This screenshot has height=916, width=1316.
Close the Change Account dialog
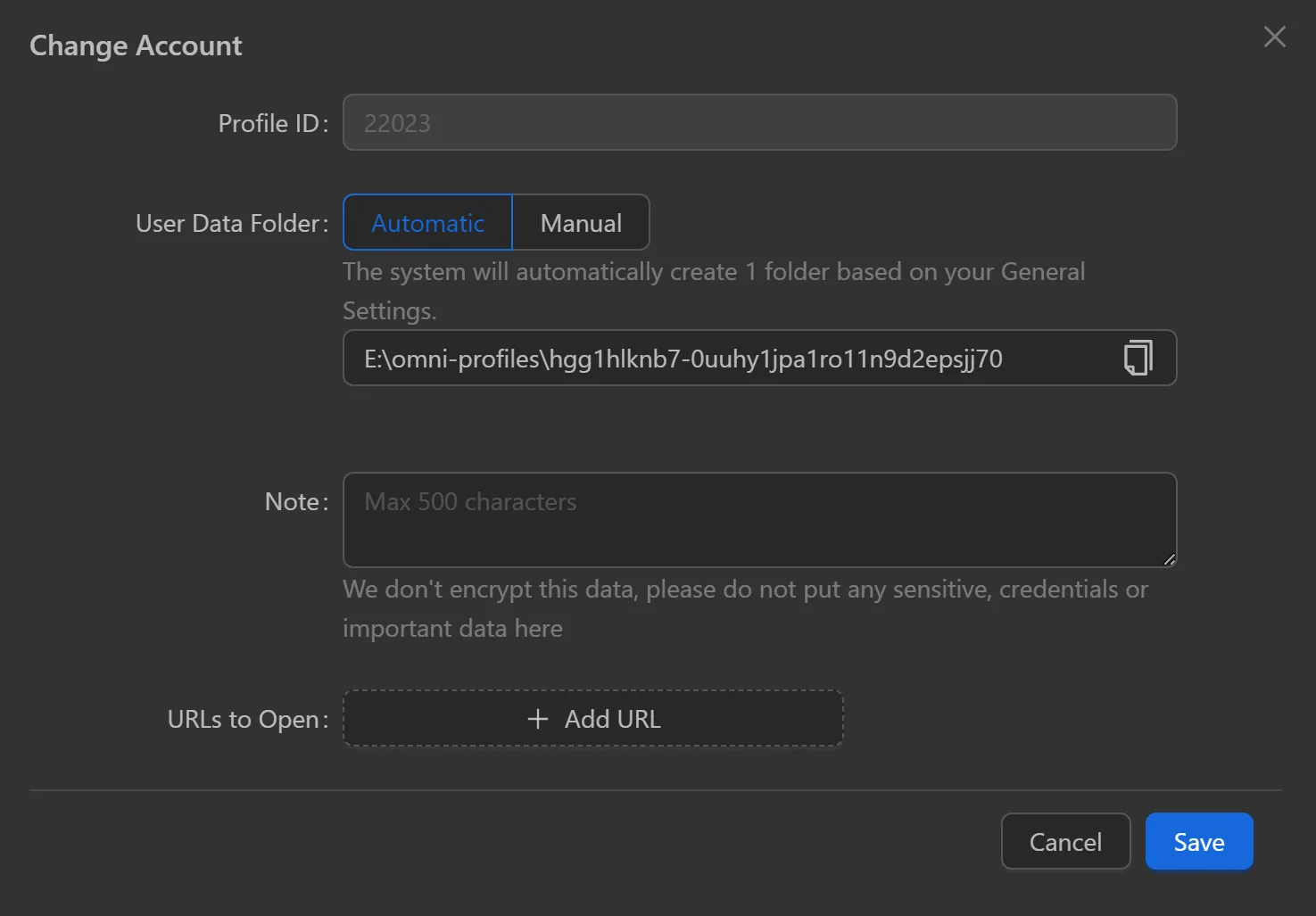coord(1274,37)
